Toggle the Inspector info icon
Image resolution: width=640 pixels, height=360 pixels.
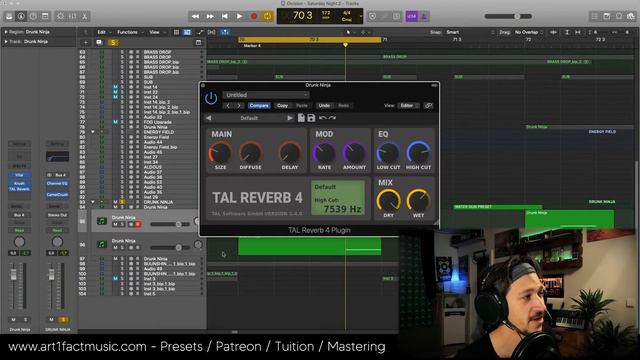pyautogui.click(x=21, y=16)
